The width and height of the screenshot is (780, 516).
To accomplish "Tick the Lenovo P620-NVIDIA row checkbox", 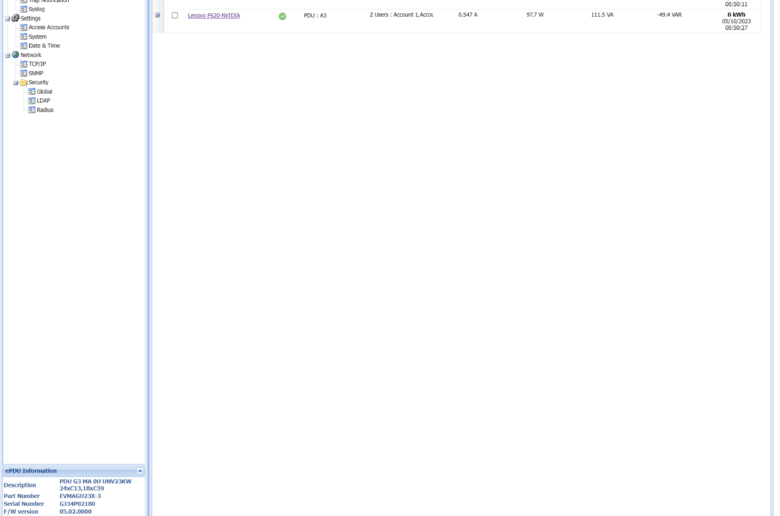I will tap(175, 15).
